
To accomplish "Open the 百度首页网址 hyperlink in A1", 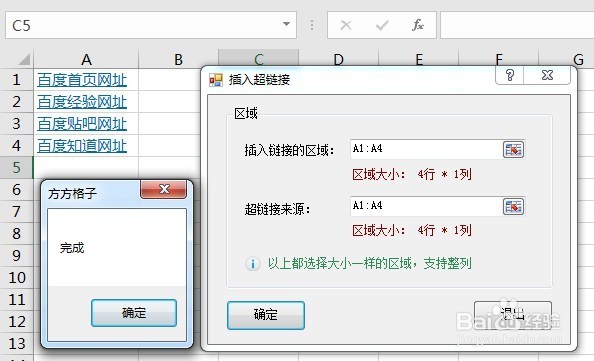I will click(x=82, y=80).
